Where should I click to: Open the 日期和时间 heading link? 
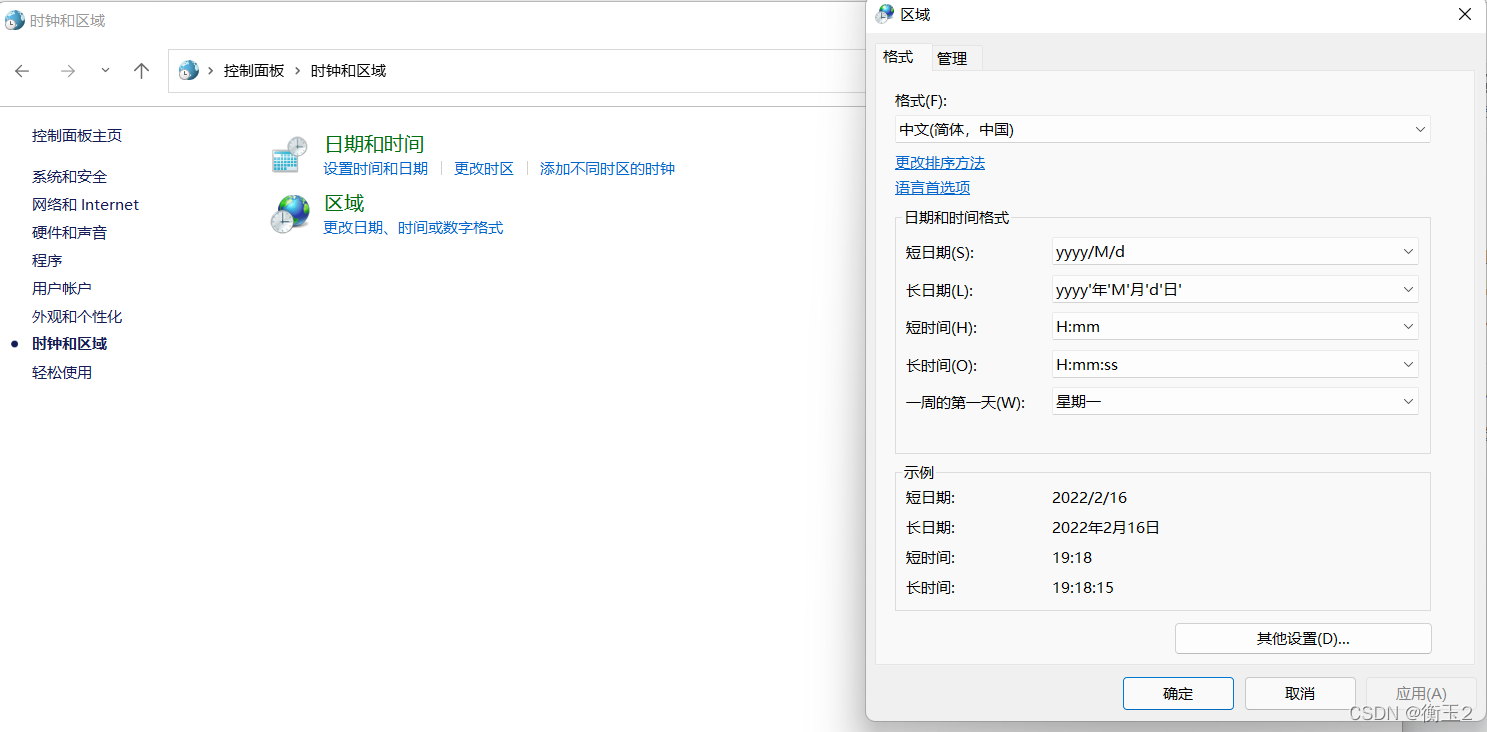[375, 144]
